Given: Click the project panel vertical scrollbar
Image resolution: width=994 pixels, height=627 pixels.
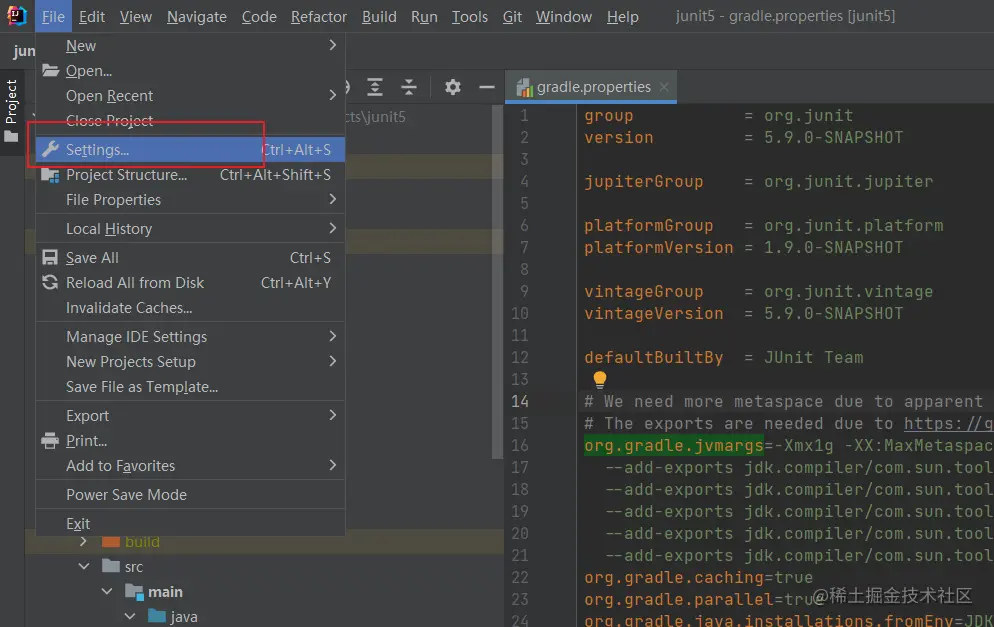Looking at the screenshot, I should click(497, 282).
